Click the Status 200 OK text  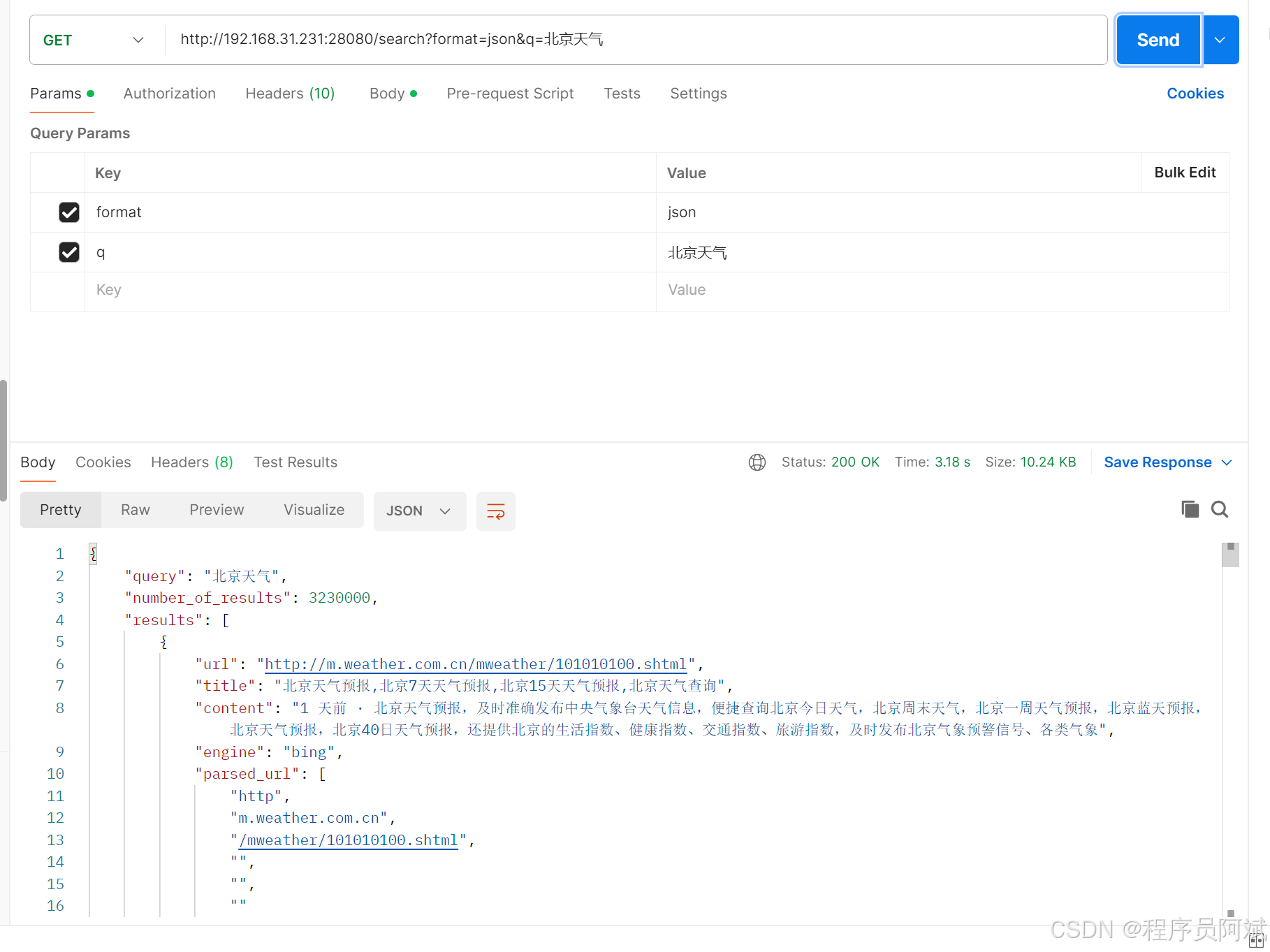click(x=830, y=462)
